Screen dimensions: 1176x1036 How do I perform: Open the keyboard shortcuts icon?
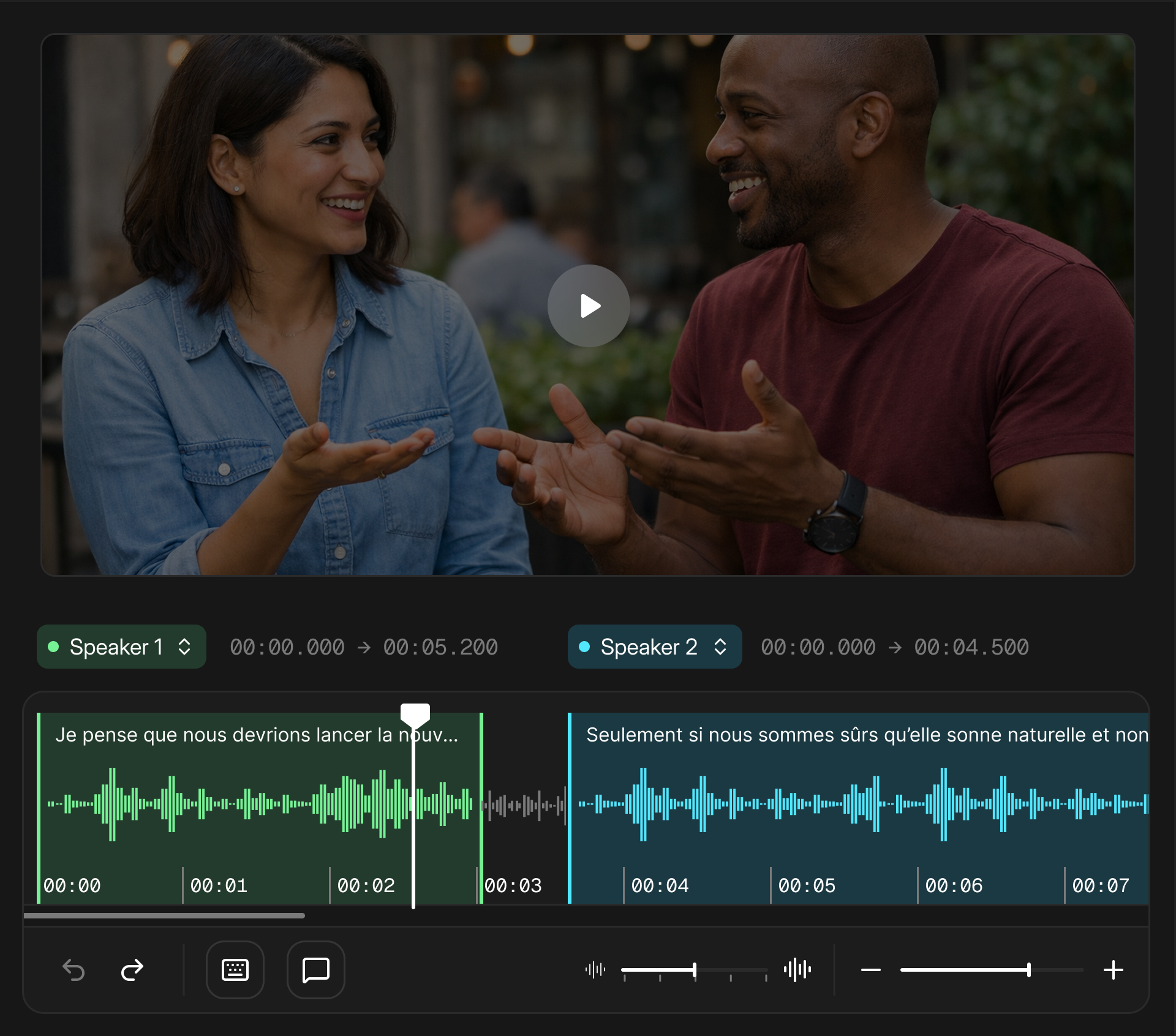(235, 970)
